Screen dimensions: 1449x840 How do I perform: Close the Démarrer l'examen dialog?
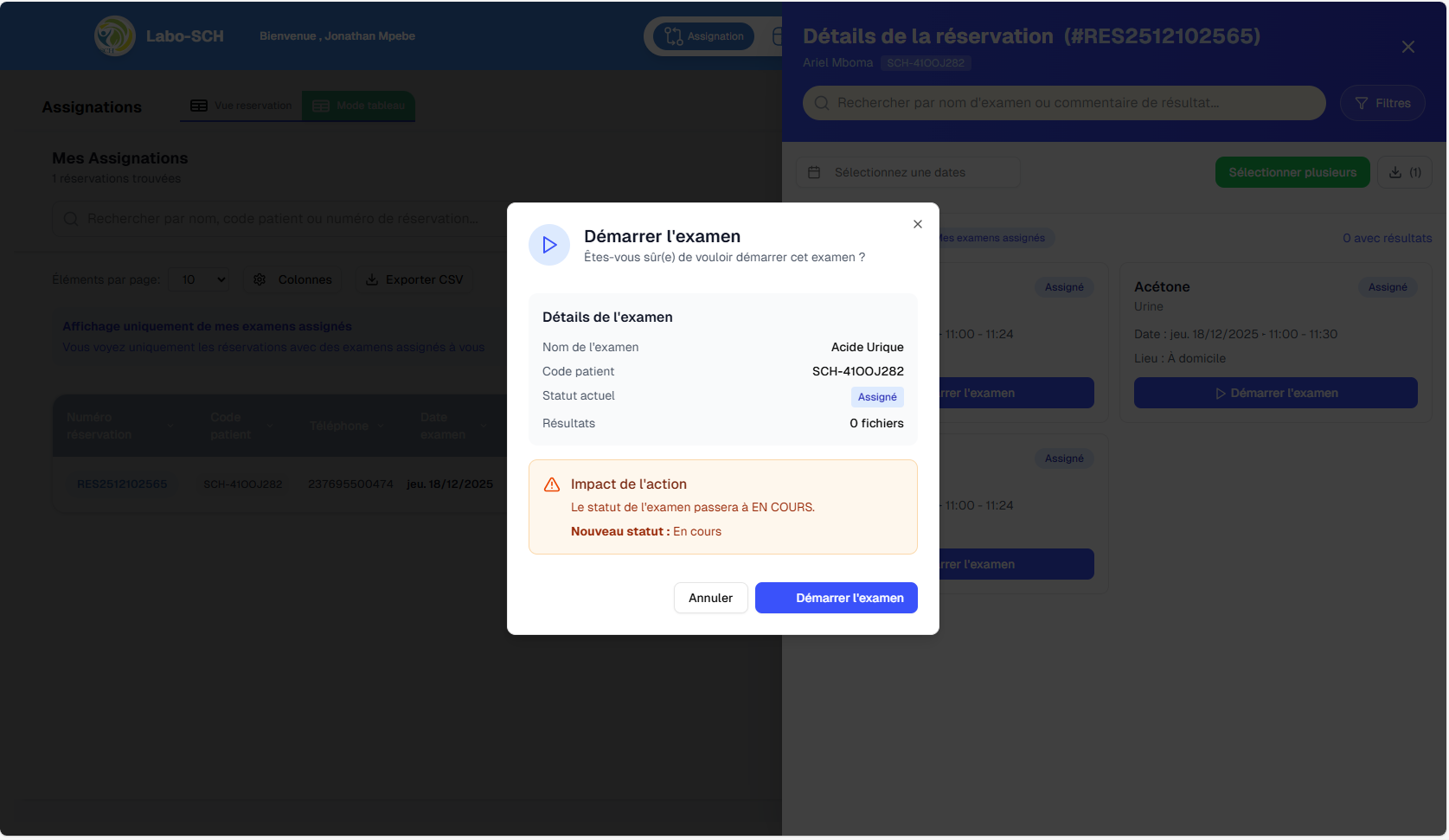coord(917,224)
